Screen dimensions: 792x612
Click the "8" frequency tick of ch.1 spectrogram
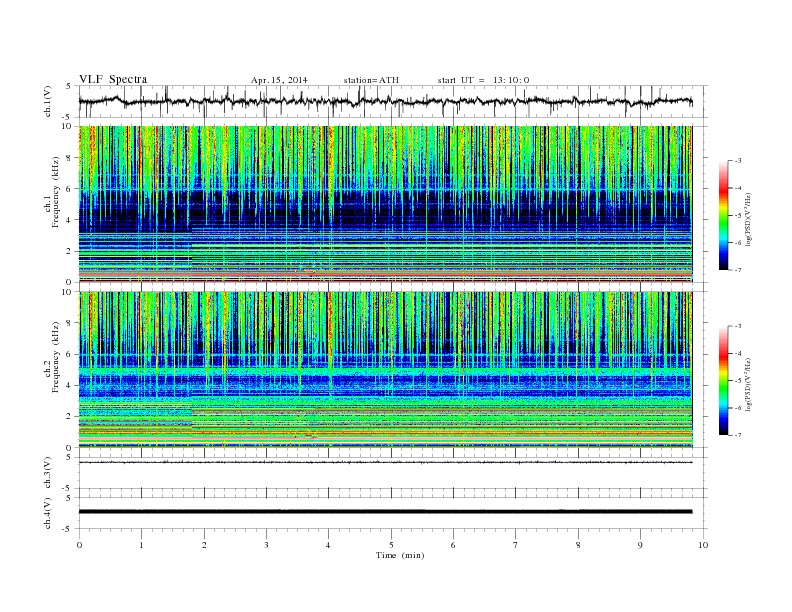(x=70, y=158)
